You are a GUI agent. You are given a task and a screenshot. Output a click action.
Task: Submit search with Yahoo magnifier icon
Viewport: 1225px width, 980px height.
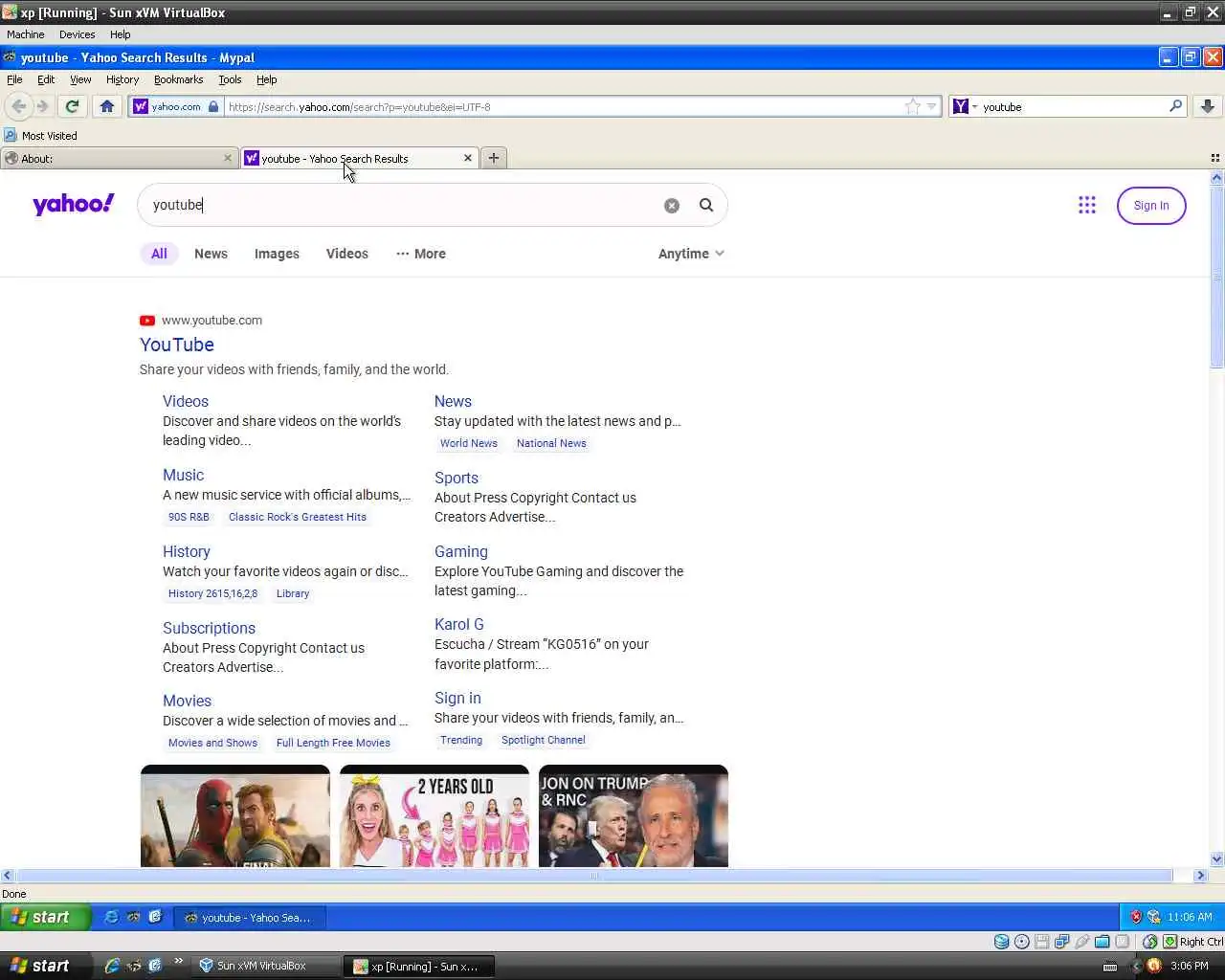coord(706,205)
